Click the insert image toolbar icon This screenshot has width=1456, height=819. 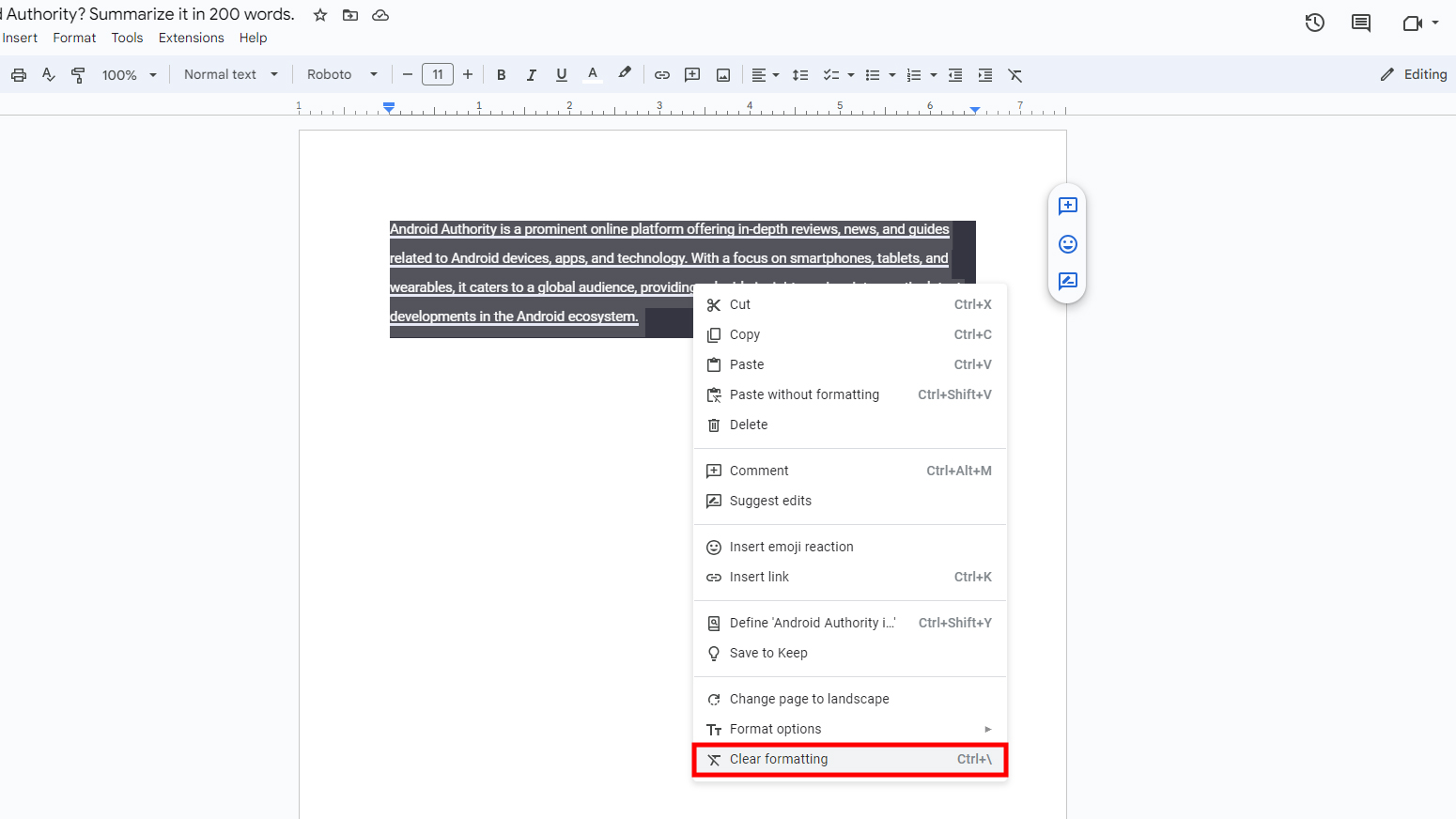[723, 75]
